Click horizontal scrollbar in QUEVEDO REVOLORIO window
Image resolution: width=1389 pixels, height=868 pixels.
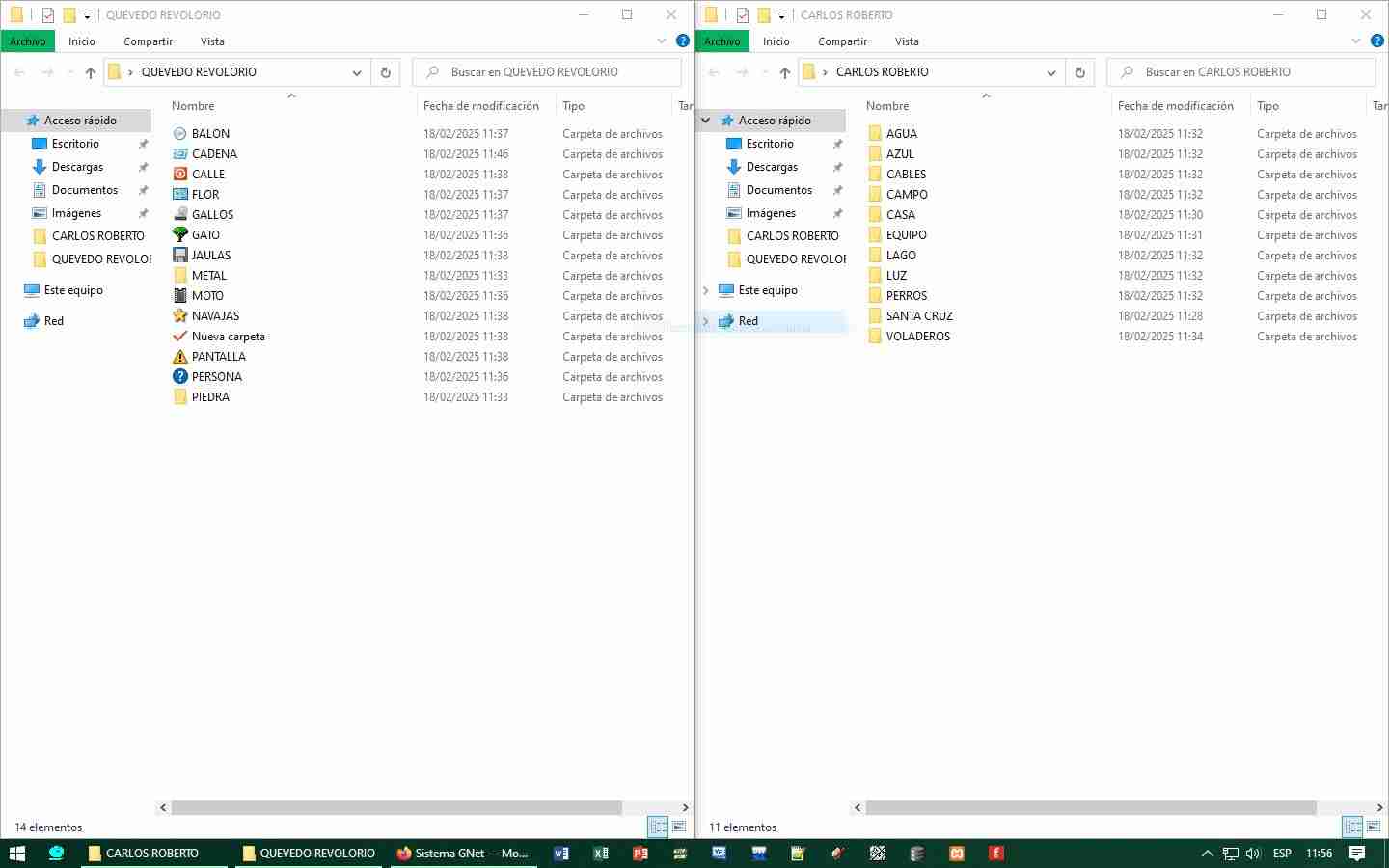point(396,807)
